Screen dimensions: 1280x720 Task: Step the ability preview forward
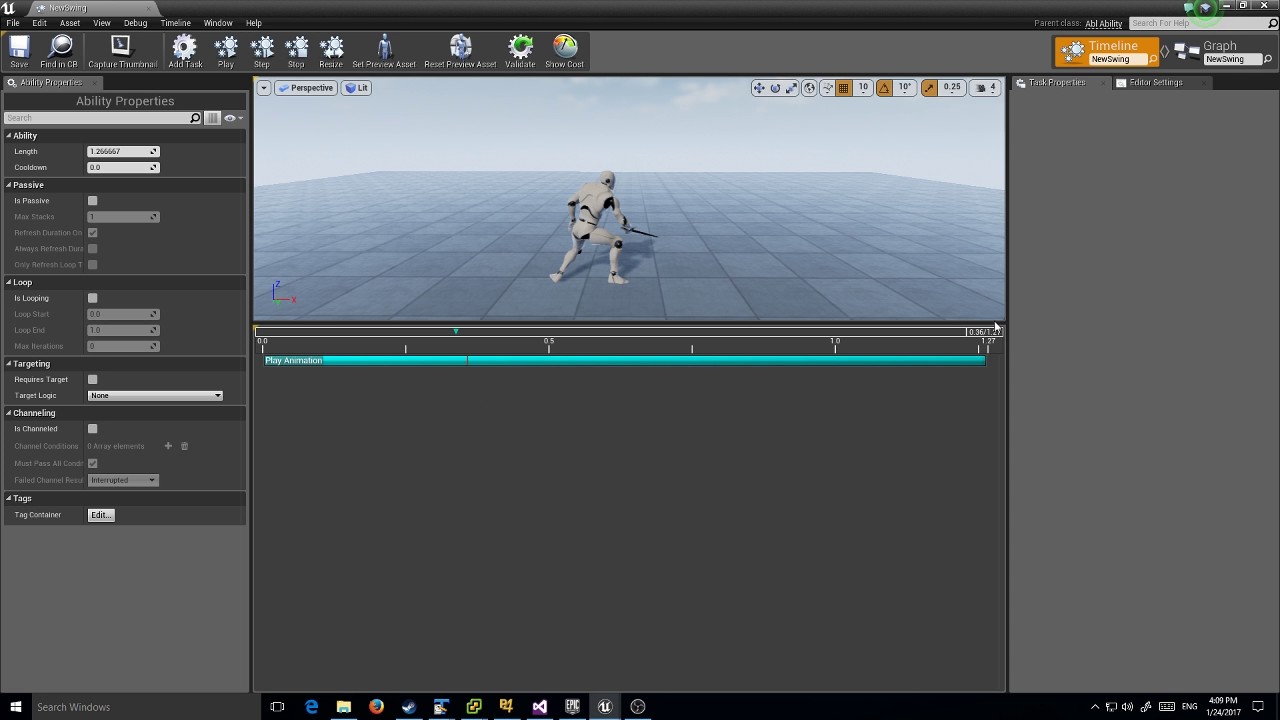[x=262, y=52]
